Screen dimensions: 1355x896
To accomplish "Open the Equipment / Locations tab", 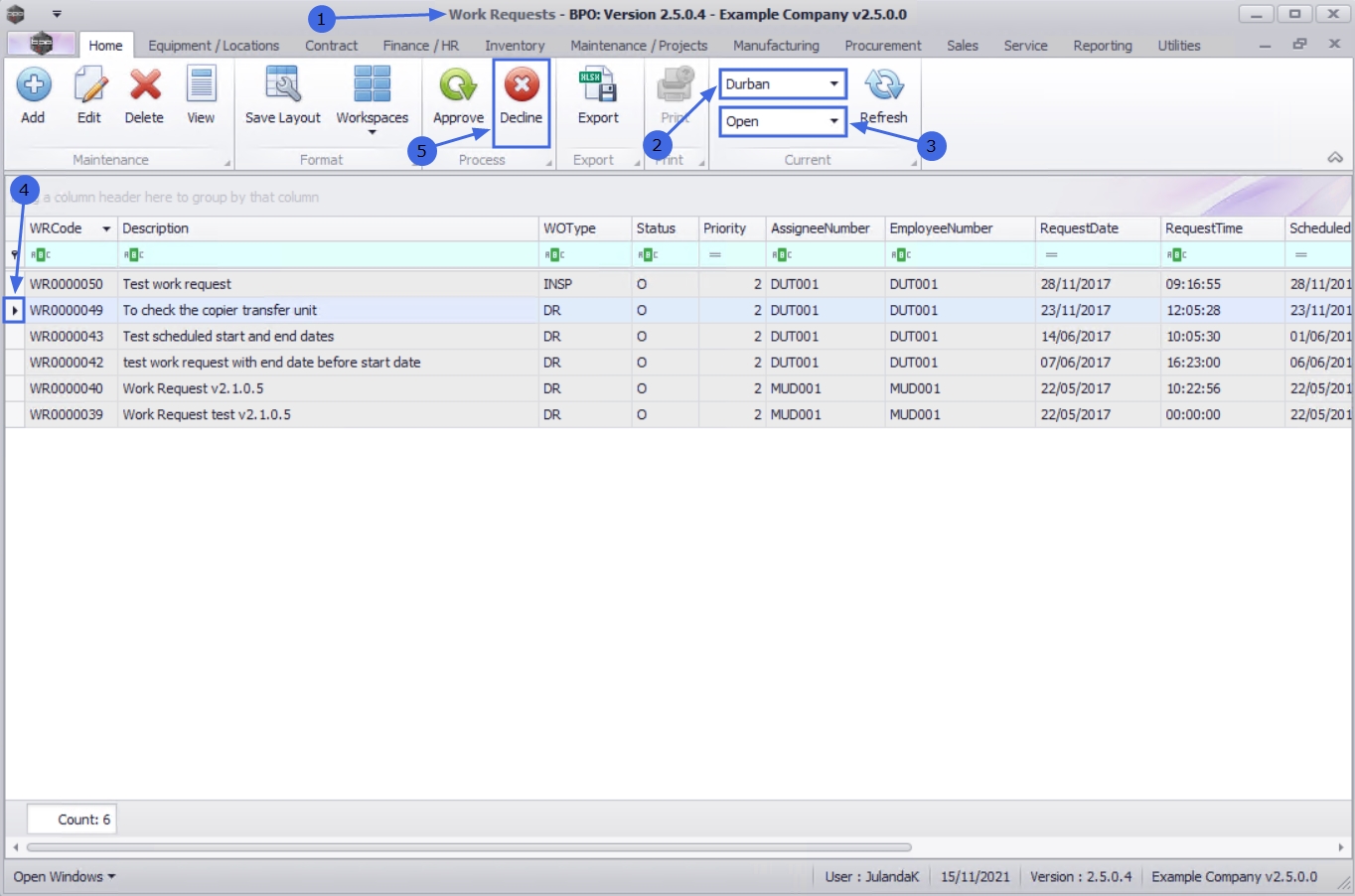I will click(x=214, y=46).
